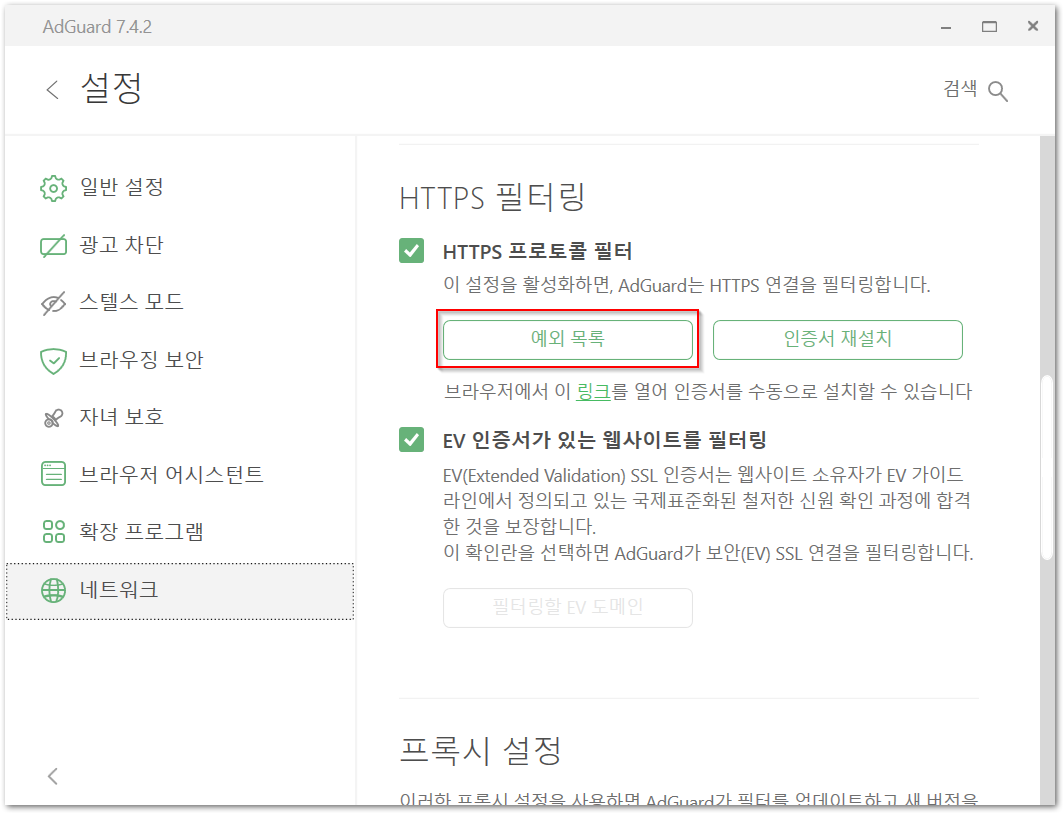
Task: Go to 브라우징 보안 settings
Action: [x=180, y=361]
